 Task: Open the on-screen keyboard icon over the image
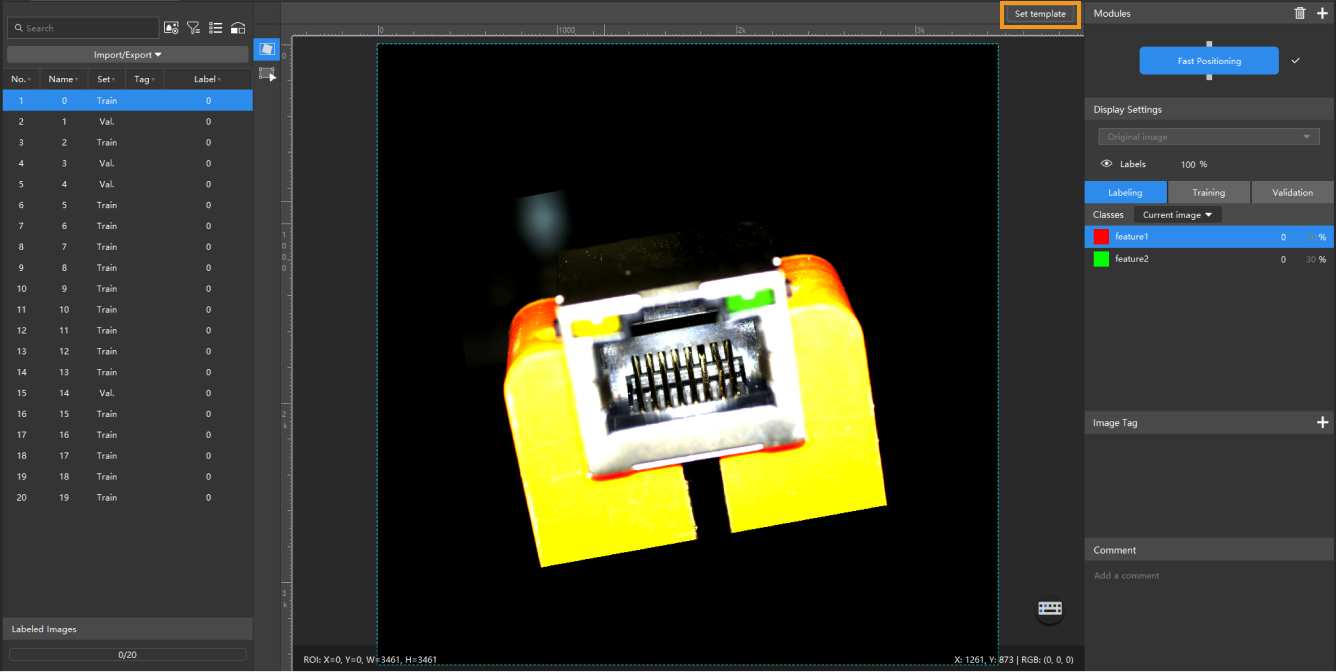(1049, 610)
